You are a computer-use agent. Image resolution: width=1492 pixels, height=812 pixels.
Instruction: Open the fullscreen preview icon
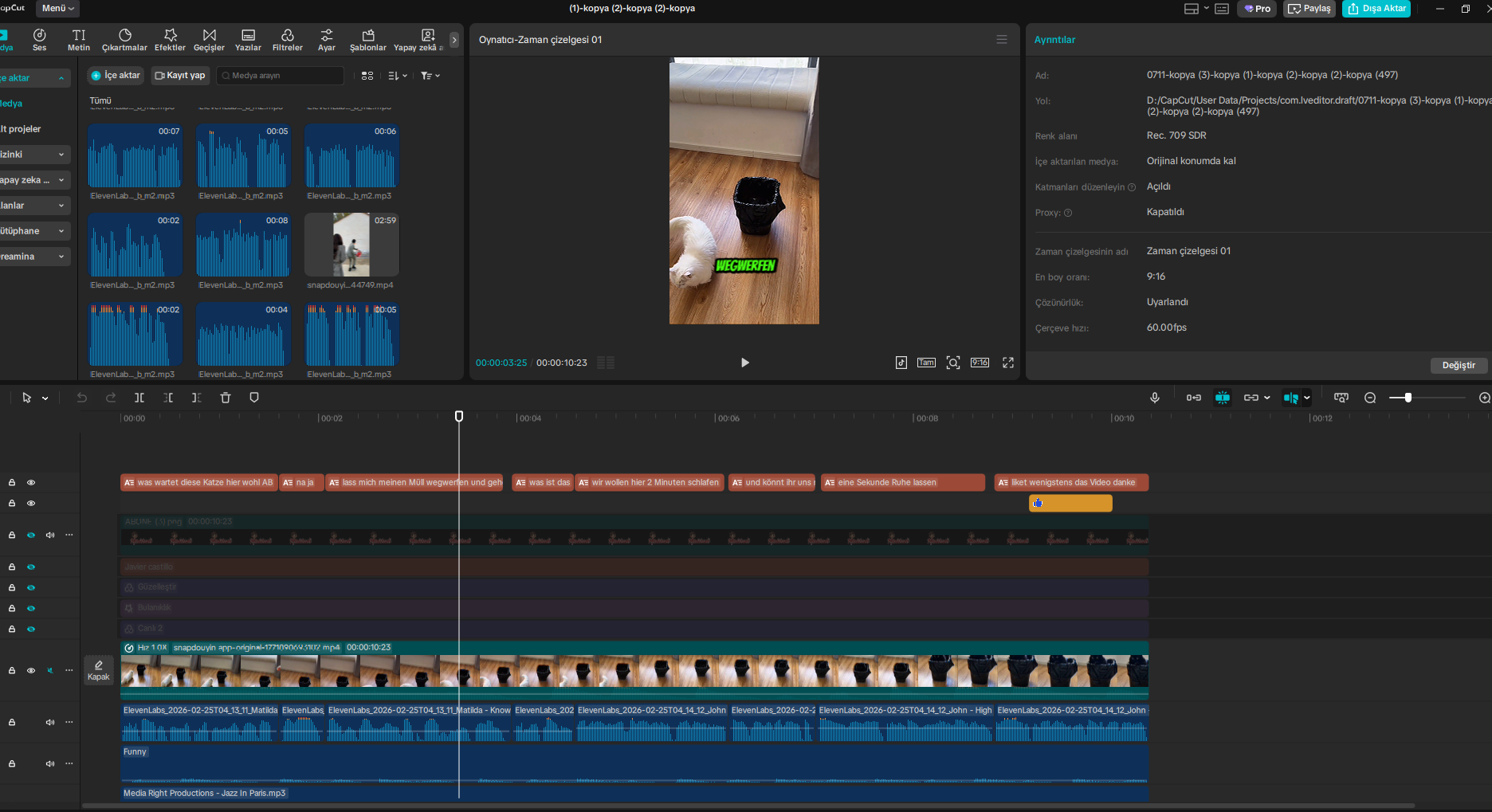pos(1008,363)
